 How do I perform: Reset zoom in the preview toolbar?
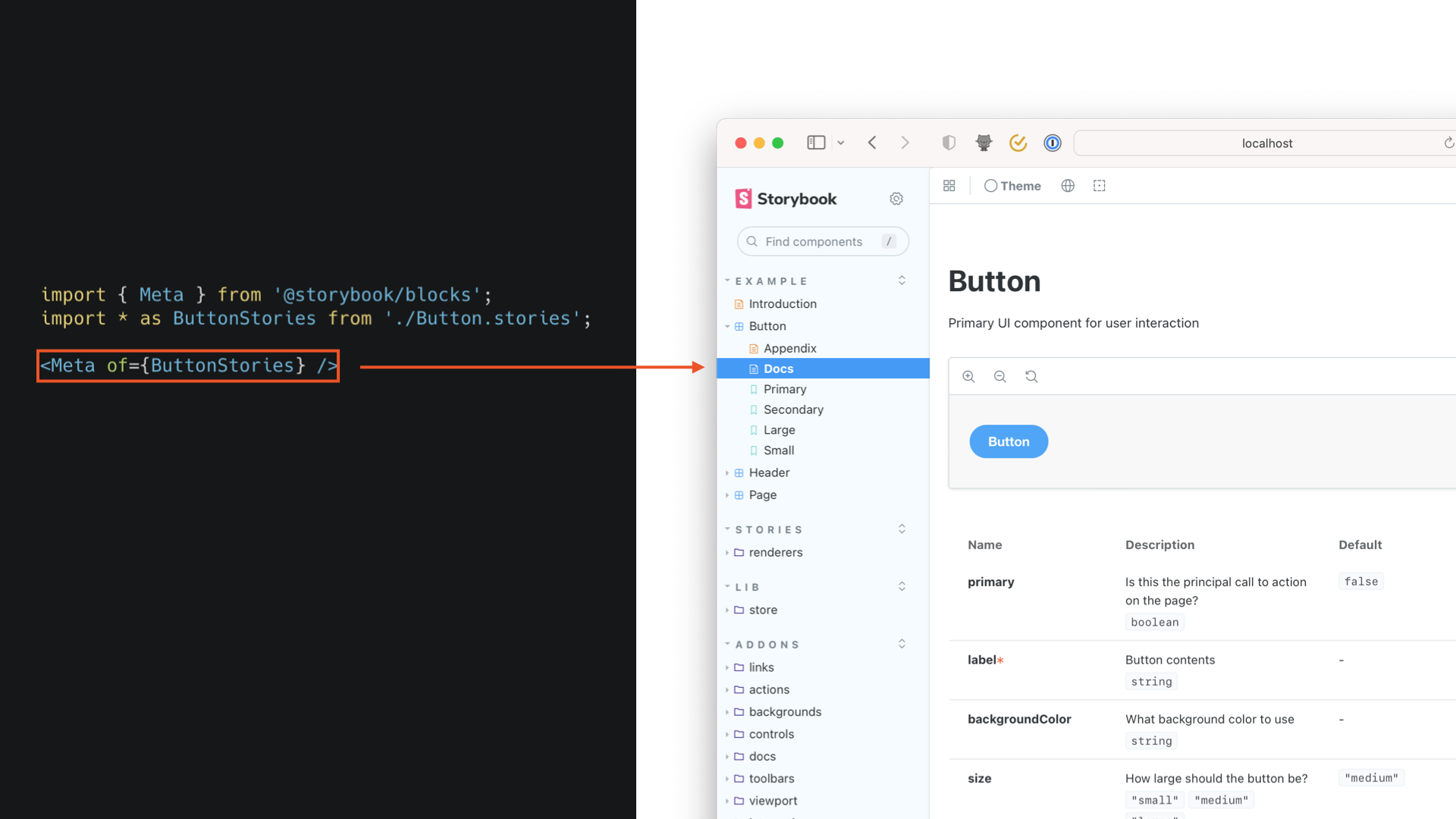coord(1031,377)
